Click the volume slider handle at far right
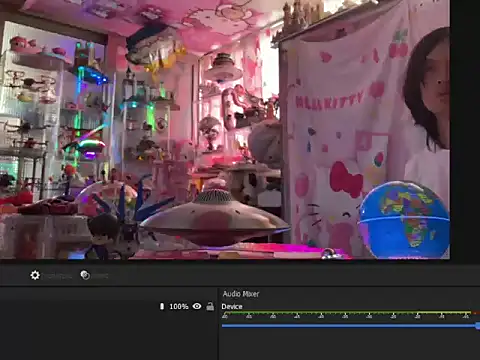480x360 pixels. (x=478, y=326)
